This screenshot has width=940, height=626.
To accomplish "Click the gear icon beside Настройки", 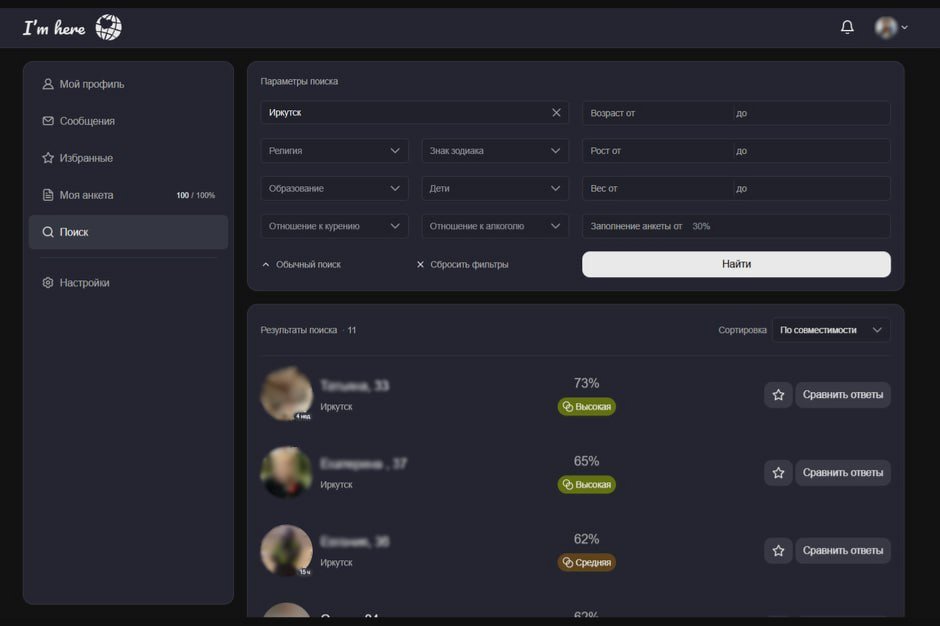I will (48, 282).
